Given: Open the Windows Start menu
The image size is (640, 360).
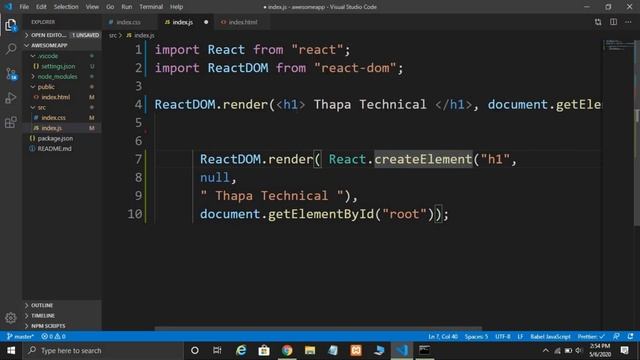Looking at the screenshot, I should 11,351.
